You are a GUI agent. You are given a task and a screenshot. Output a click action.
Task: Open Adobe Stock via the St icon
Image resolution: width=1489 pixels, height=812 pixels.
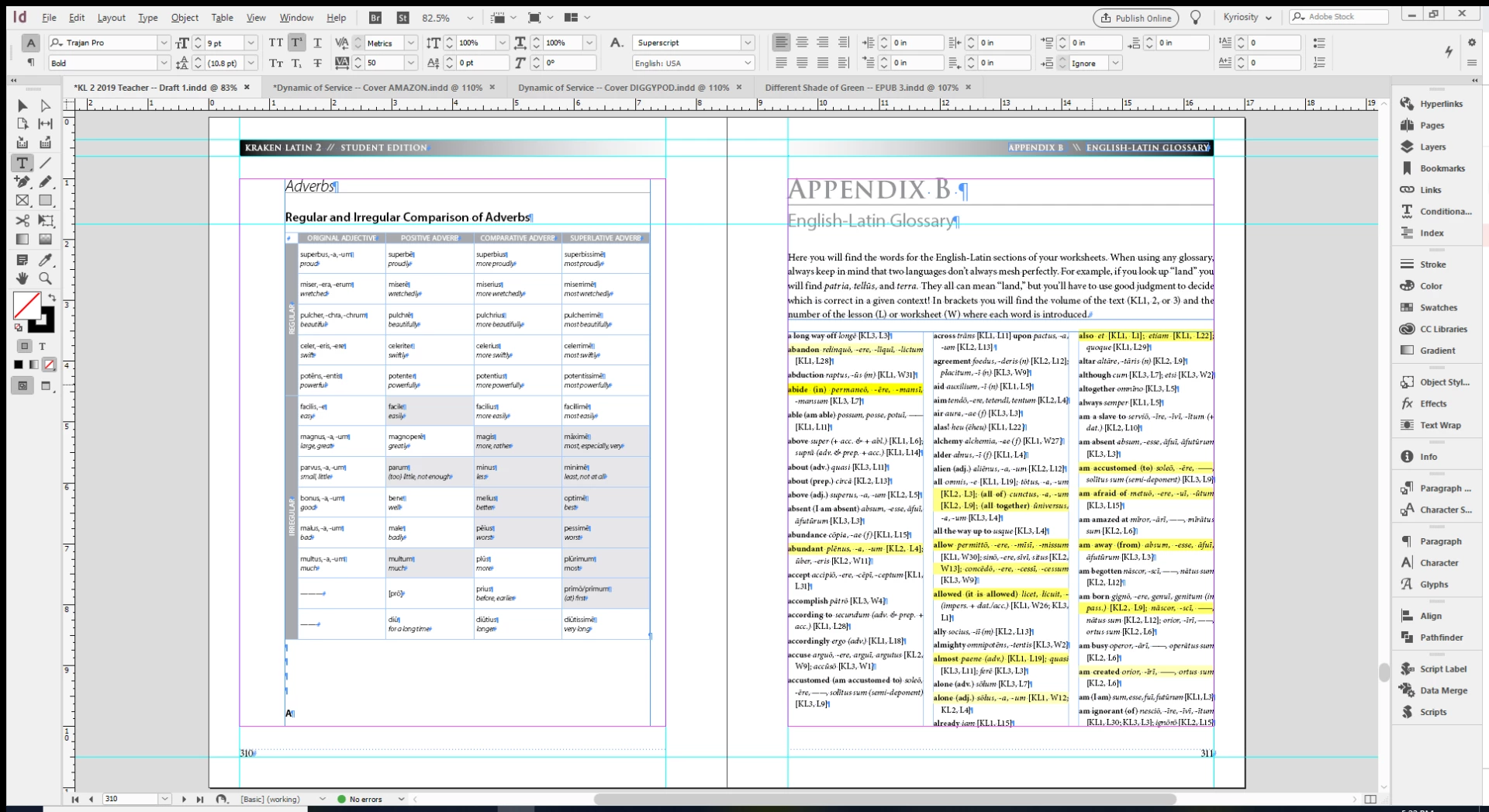point(402,17)
